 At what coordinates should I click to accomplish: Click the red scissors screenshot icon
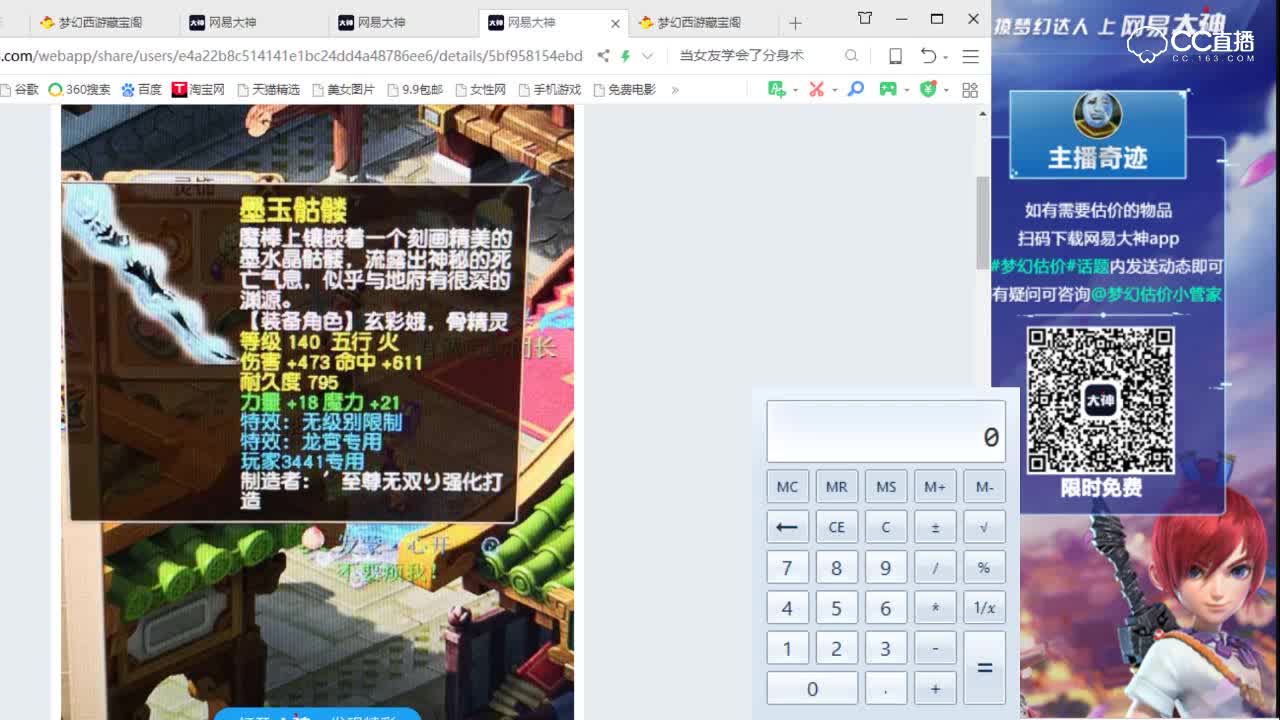click(x=816, y=89)
